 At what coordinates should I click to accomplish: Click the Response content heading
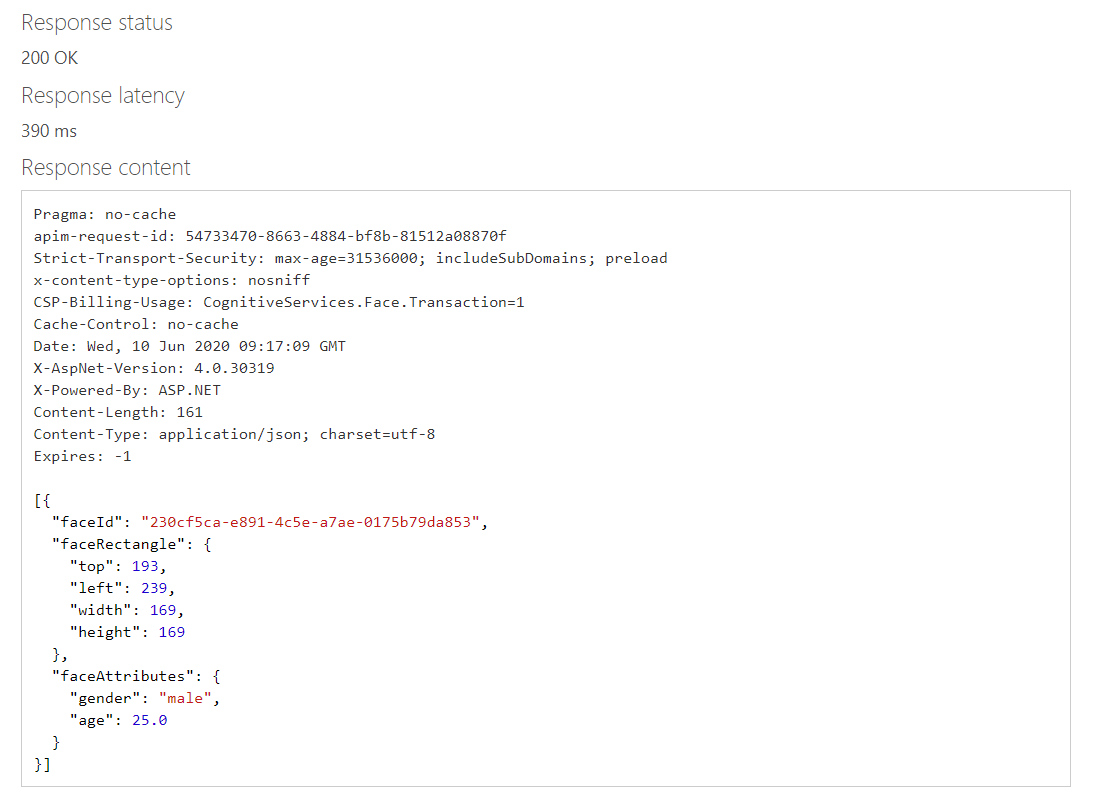coord(105,168)
